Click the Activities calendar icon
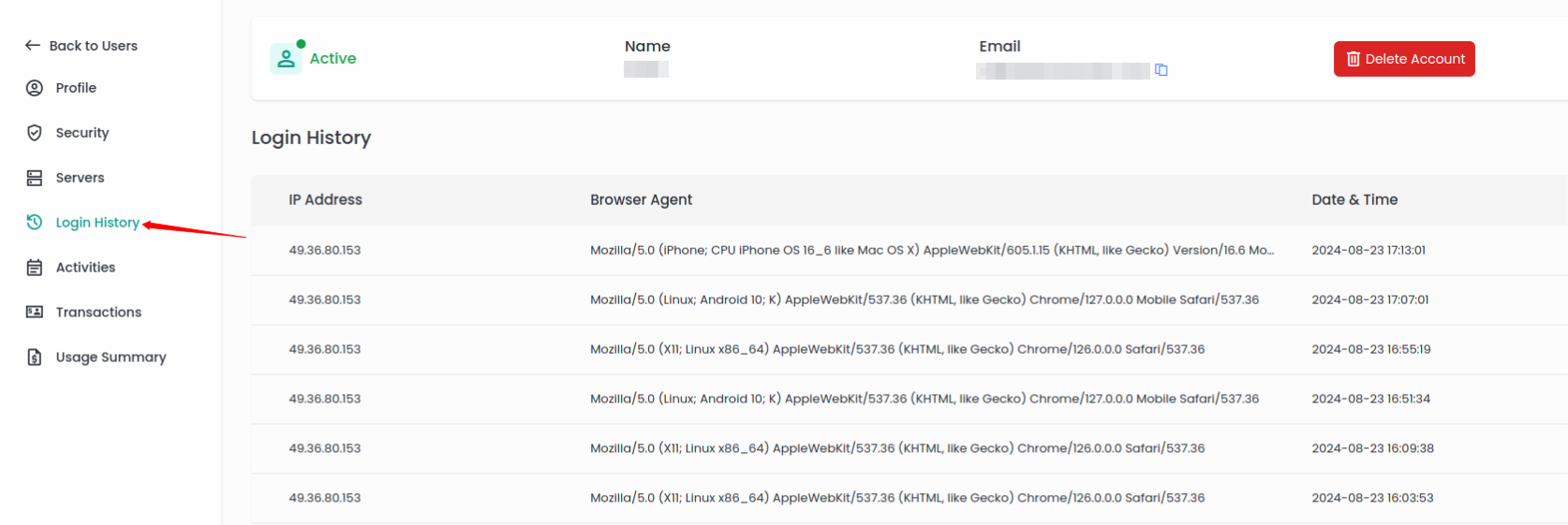 point(35,268)
